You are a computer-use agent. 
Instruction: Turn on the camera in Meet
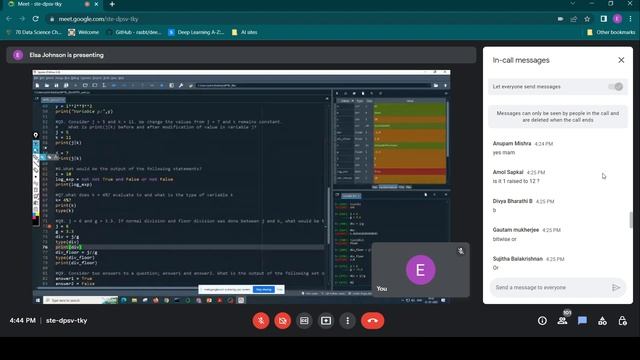pos(282,321)
